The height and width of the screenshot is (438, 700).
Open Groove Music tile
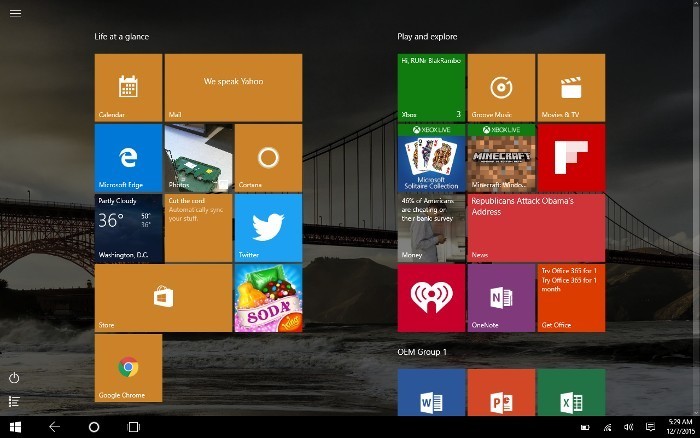click(501, 88)
